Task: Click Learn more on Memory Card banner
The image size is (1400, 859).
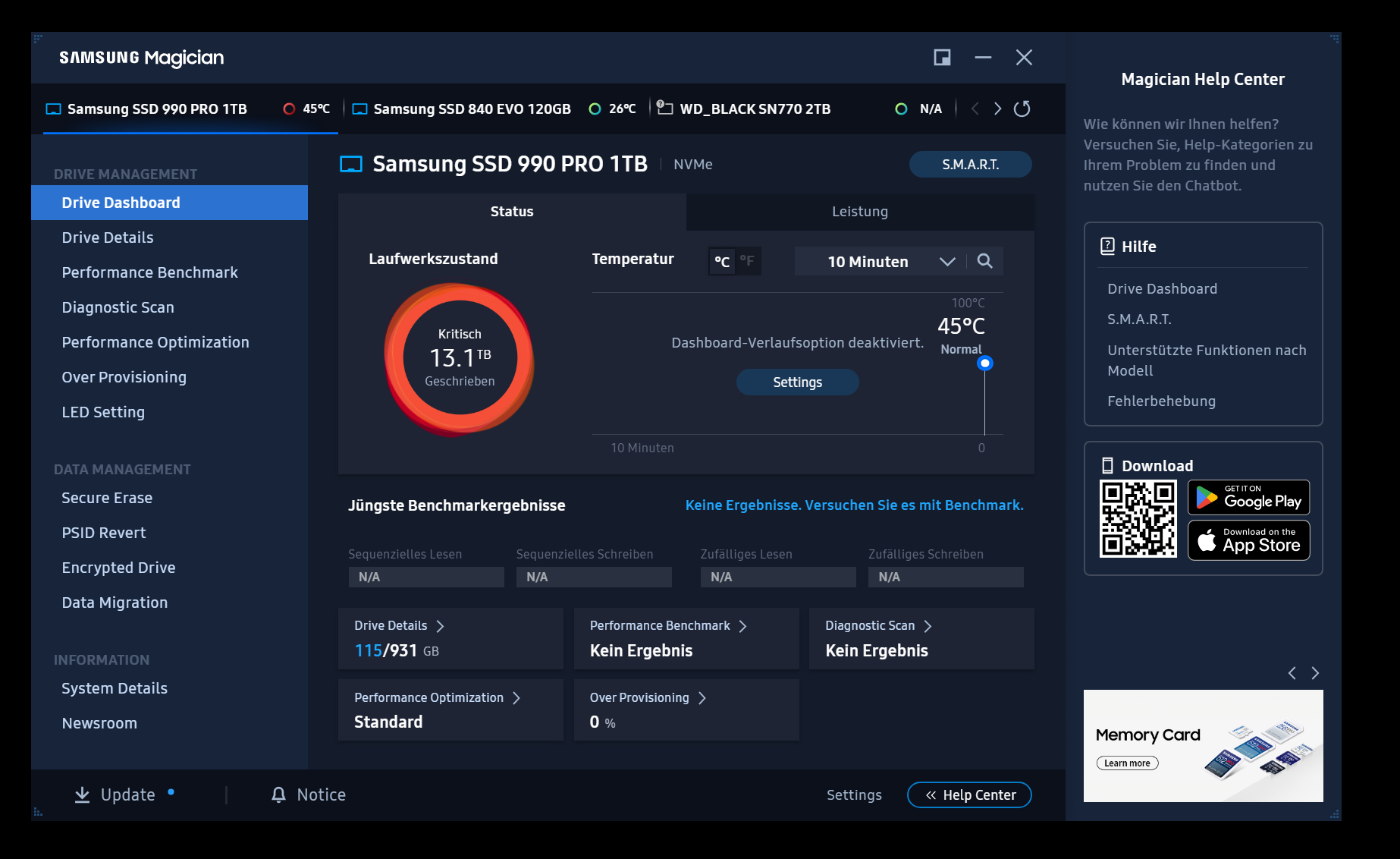Action: 1127,763
